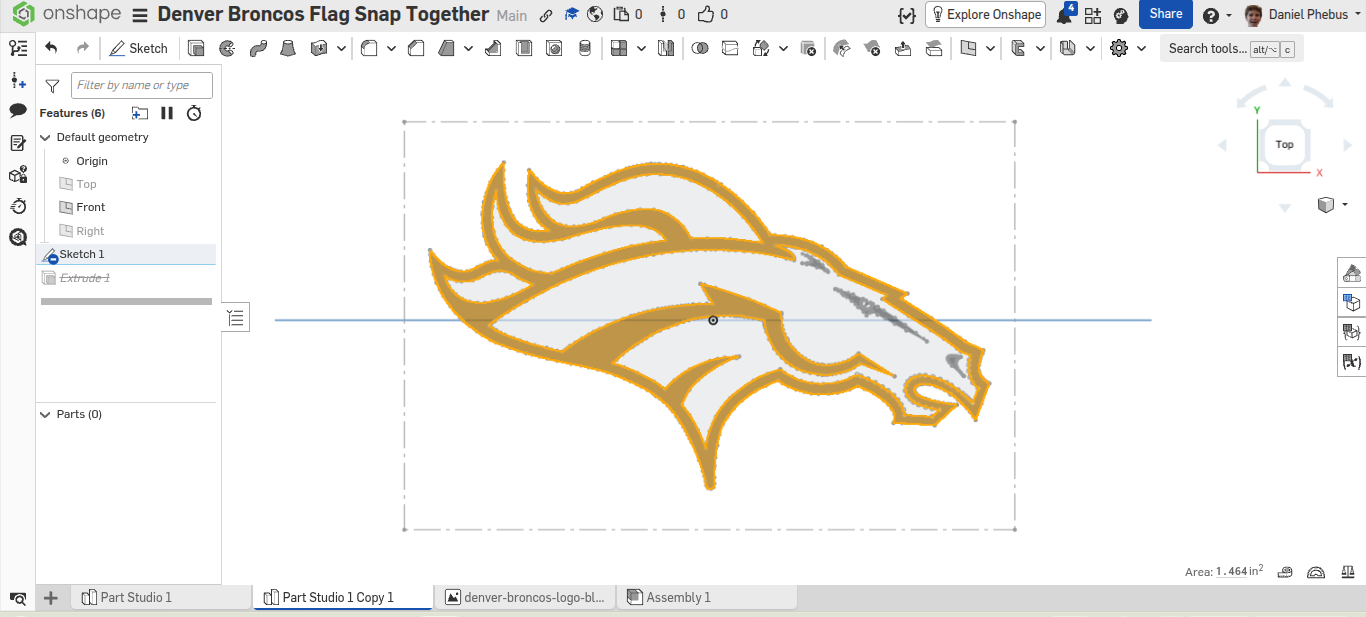Screen dimensions: 1366x617
Task: Toggle regeneration times timer icon
Action: (195, 113)
